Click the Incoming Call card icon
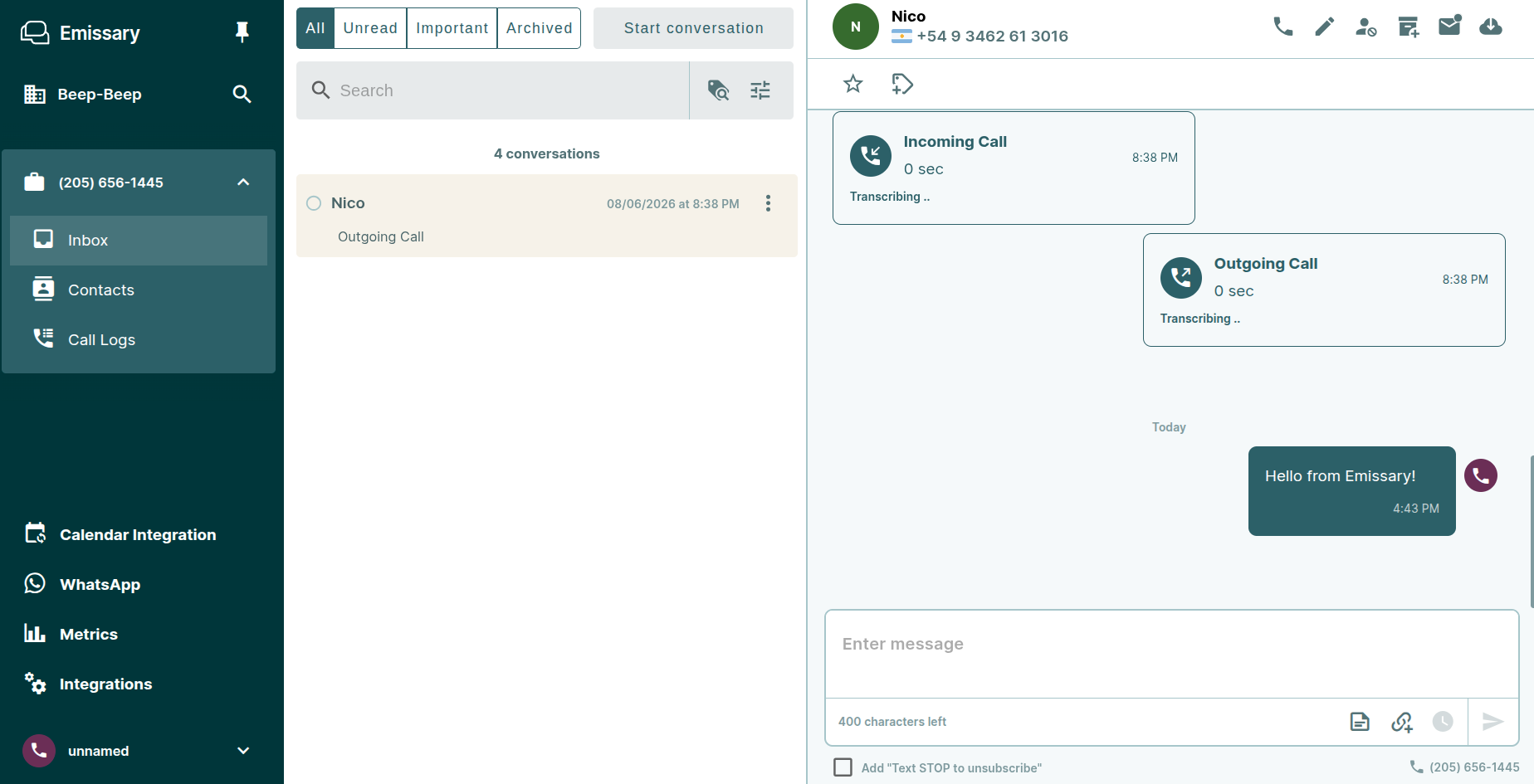 [x=871, y=156]
